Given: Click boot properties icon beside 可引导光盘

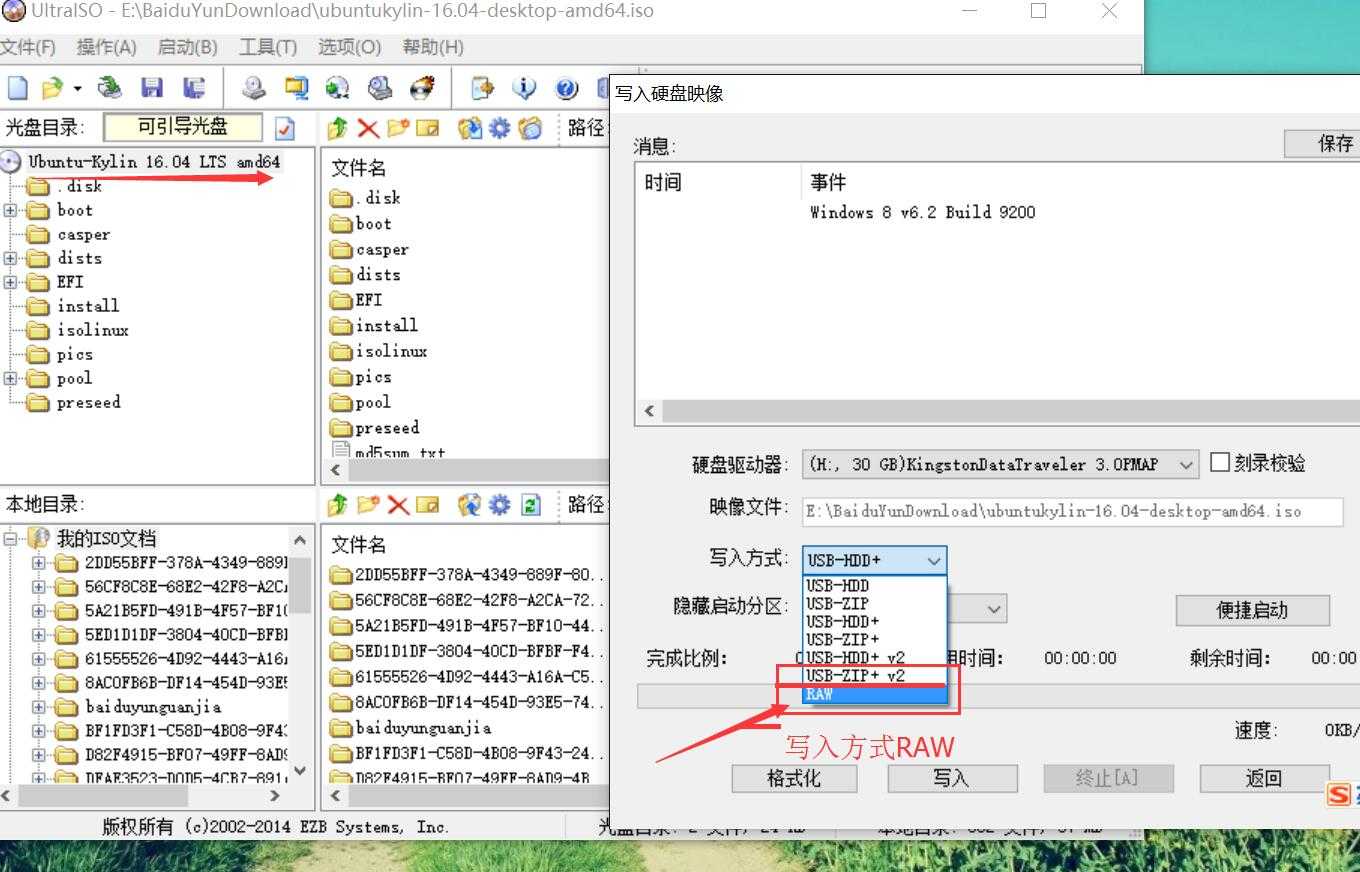Looking at the screenshot, I should pyautogui.click(x=285, y=128).
